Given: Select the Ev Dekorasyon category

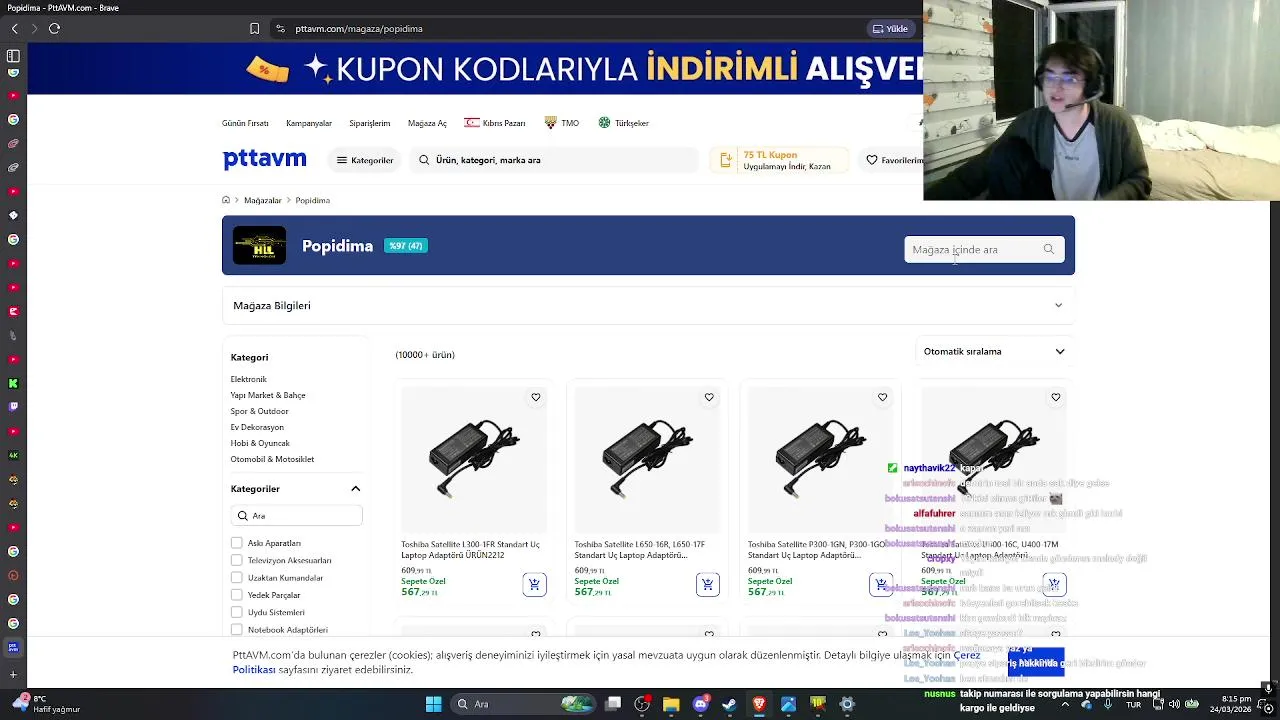Looking at the screenshot, I should click(257, 427).
